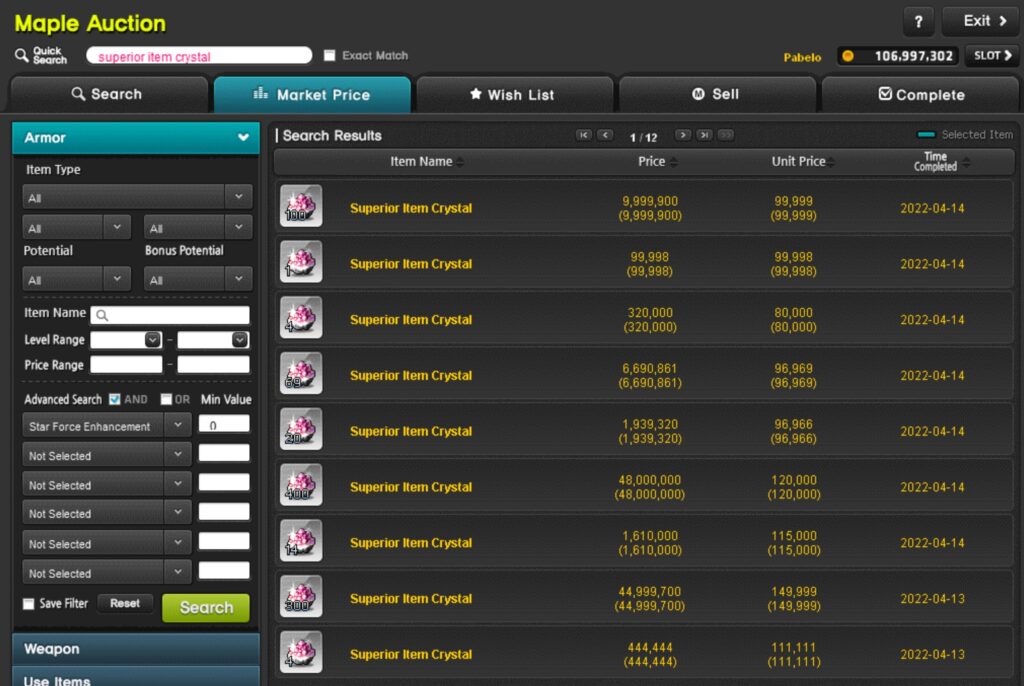Select the 48,000,000 Superior Item Crystal name
The image size is (1024, 686).
(x=411, y=487)
